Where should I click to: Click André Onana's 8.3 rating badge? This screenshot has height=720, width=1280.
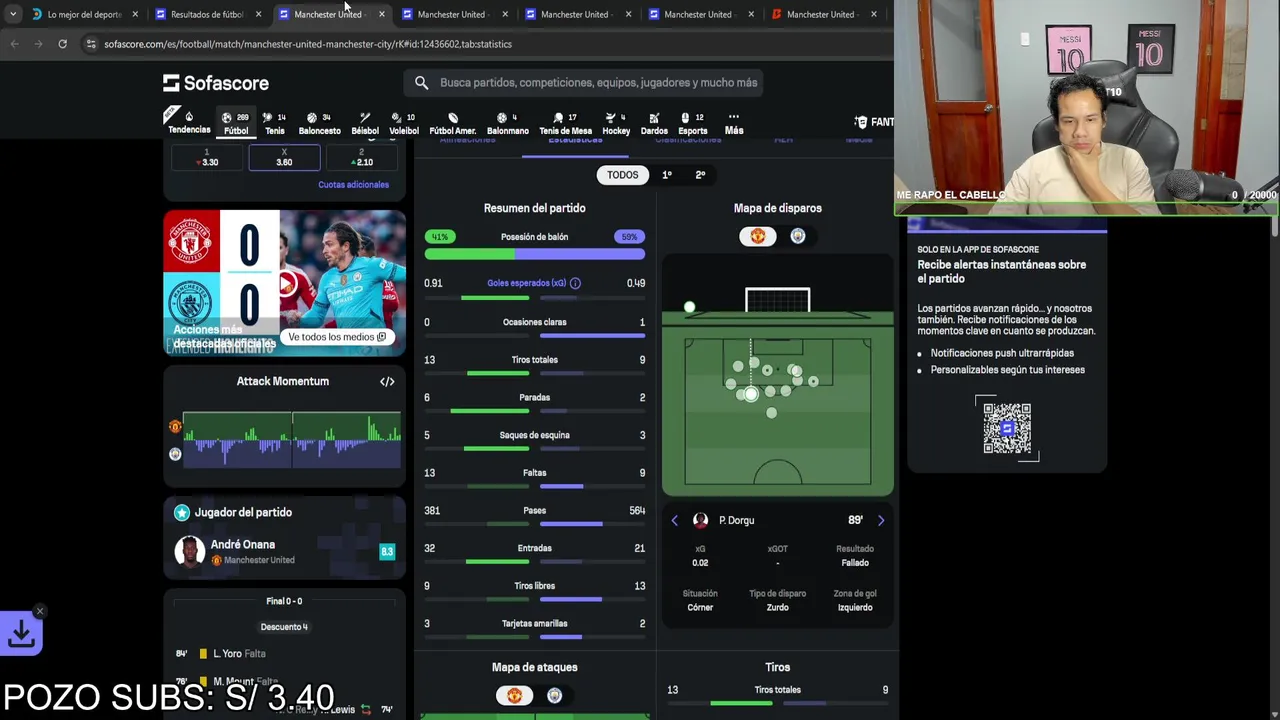387,552
